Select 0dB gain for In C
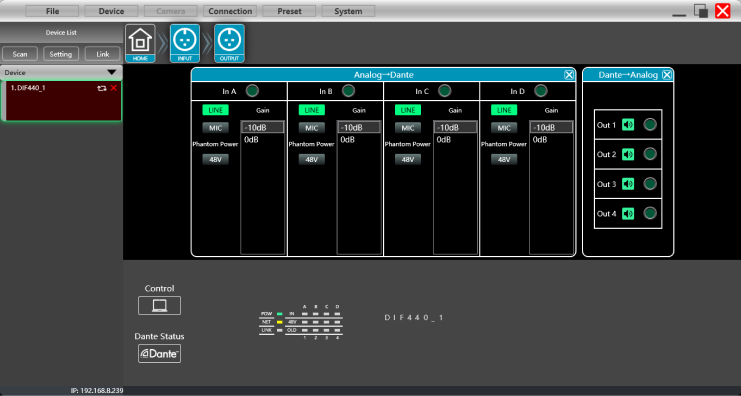The image size is (741, 396). point(455,140)
